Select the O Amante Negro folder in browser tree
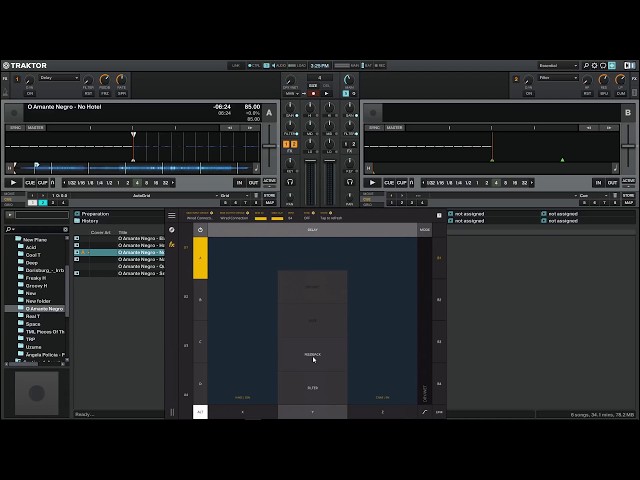 coord(44,309)
